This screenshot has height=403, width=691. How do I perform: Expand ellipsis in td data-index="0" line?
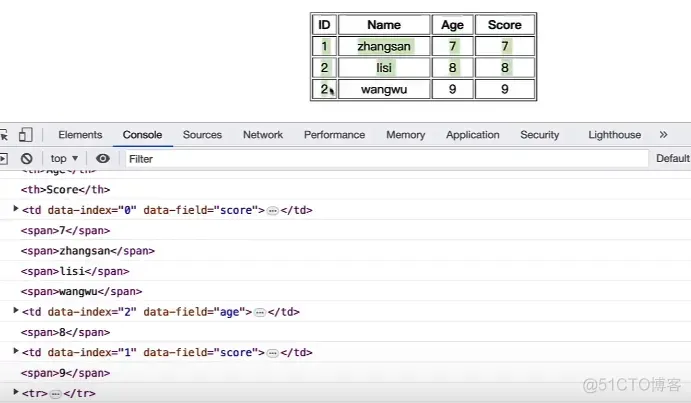click(x=273, y=211)
